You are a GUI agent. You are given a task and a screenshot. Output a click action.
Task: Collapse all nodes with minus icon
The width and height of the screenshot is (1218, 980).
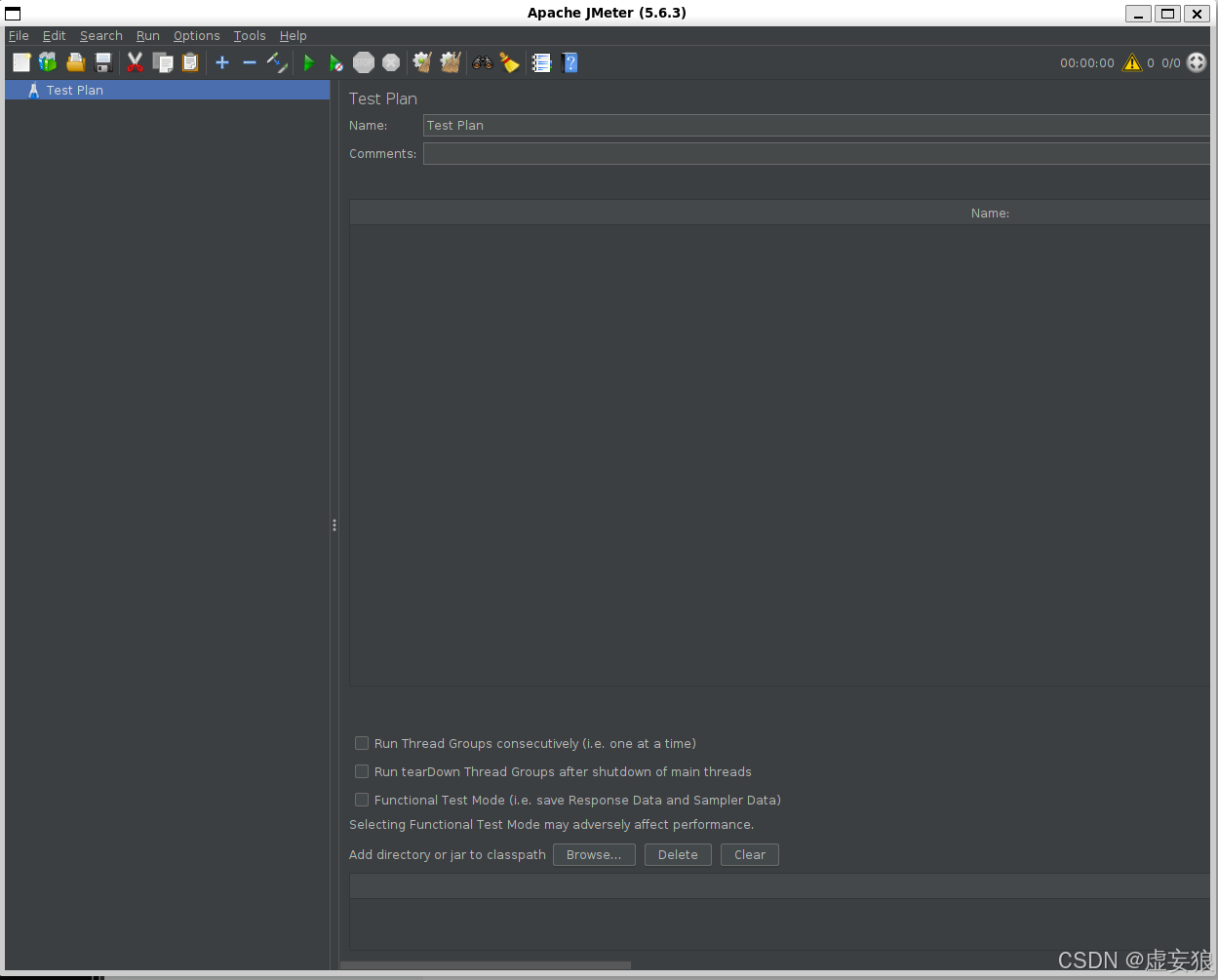point(250,62)
